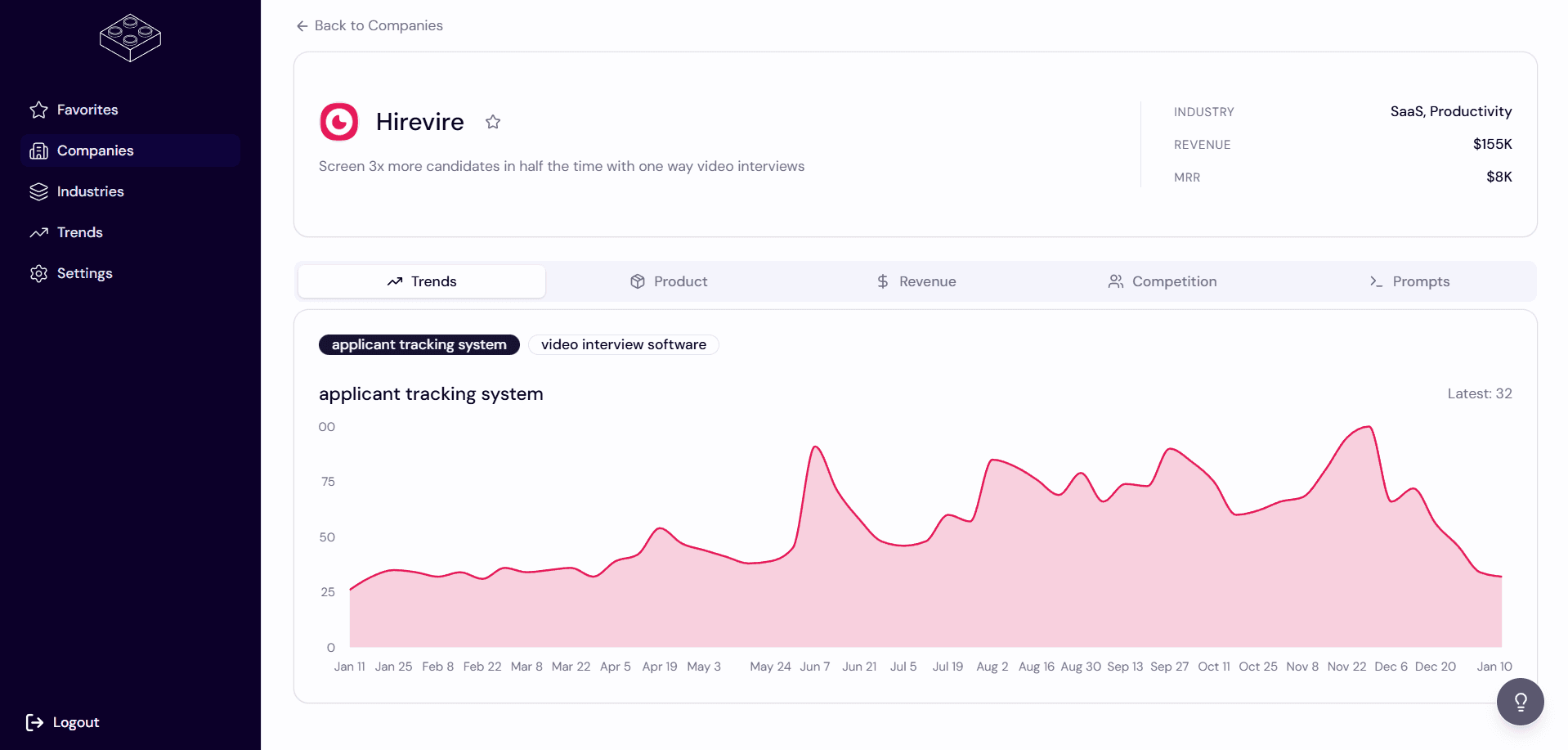Click the Settings gear icon

pyautogui.click(x=38, y=273)
